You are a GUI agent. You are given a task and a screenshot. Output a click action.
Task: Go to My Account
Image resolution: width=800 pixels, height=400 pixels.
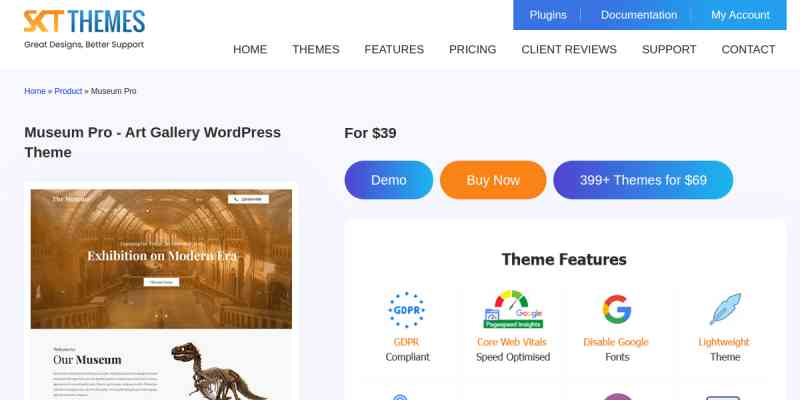(x=740, y=15)
